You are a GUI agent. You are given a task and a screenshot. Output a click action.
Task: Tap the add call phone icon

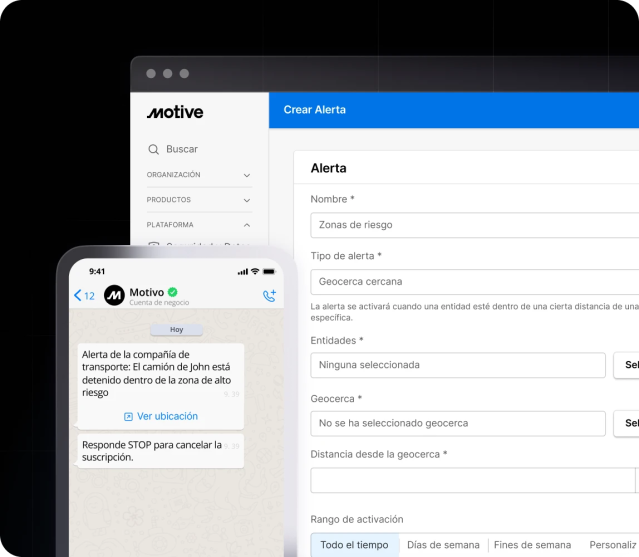coord(268,296)
